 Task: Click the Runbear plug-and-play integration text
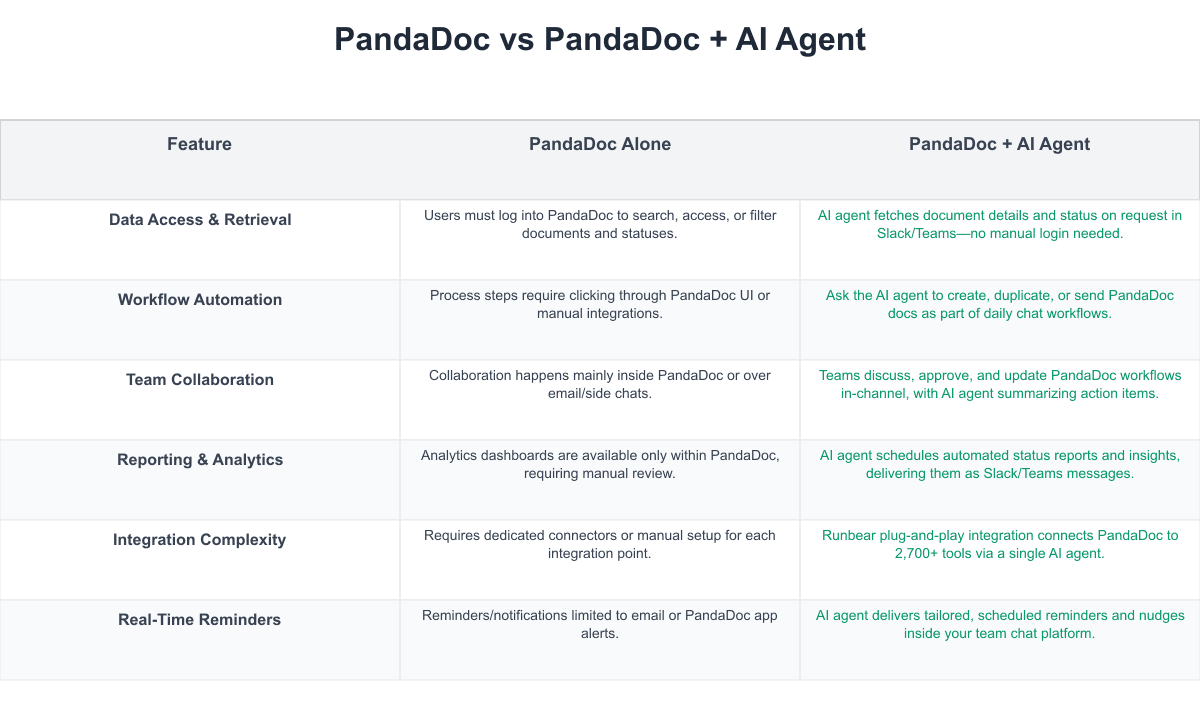pyautogui.click(x=999, y=544)
